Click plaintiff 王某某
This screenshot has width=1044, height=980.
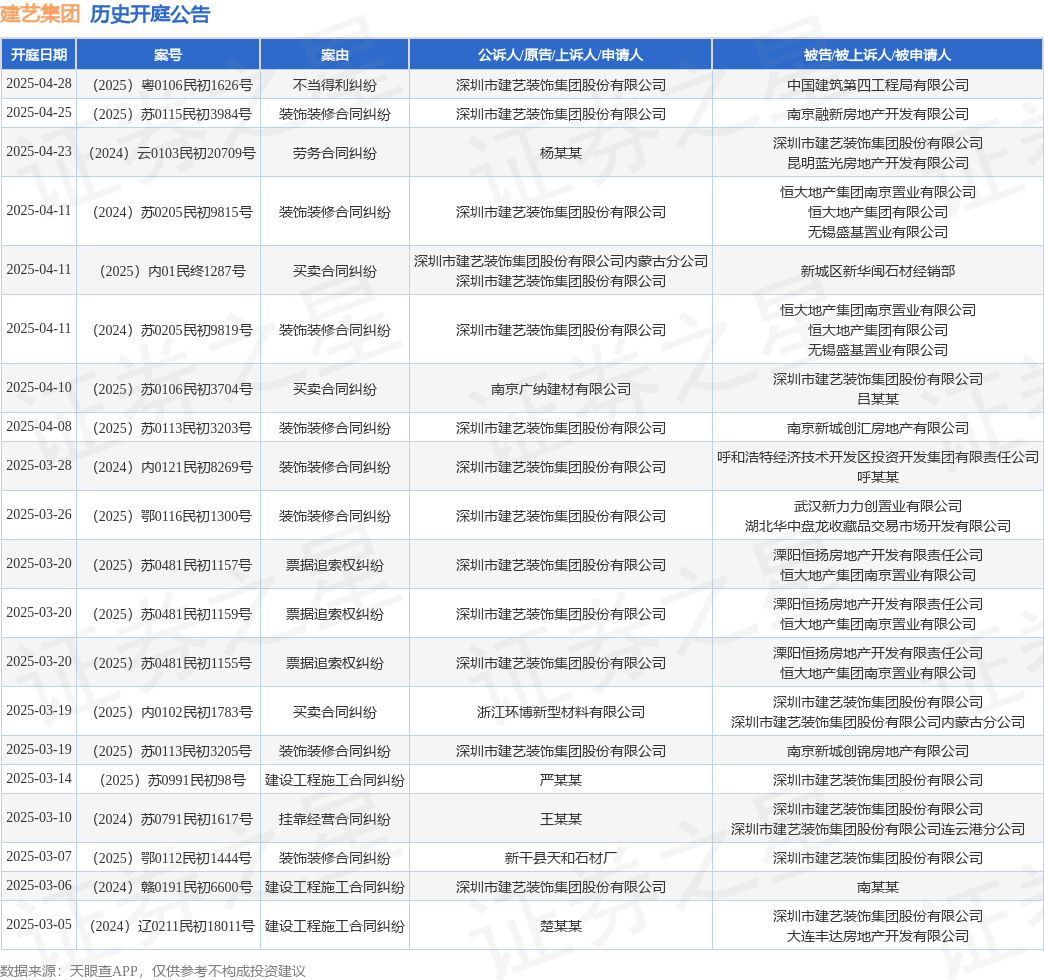coord(561,820)
